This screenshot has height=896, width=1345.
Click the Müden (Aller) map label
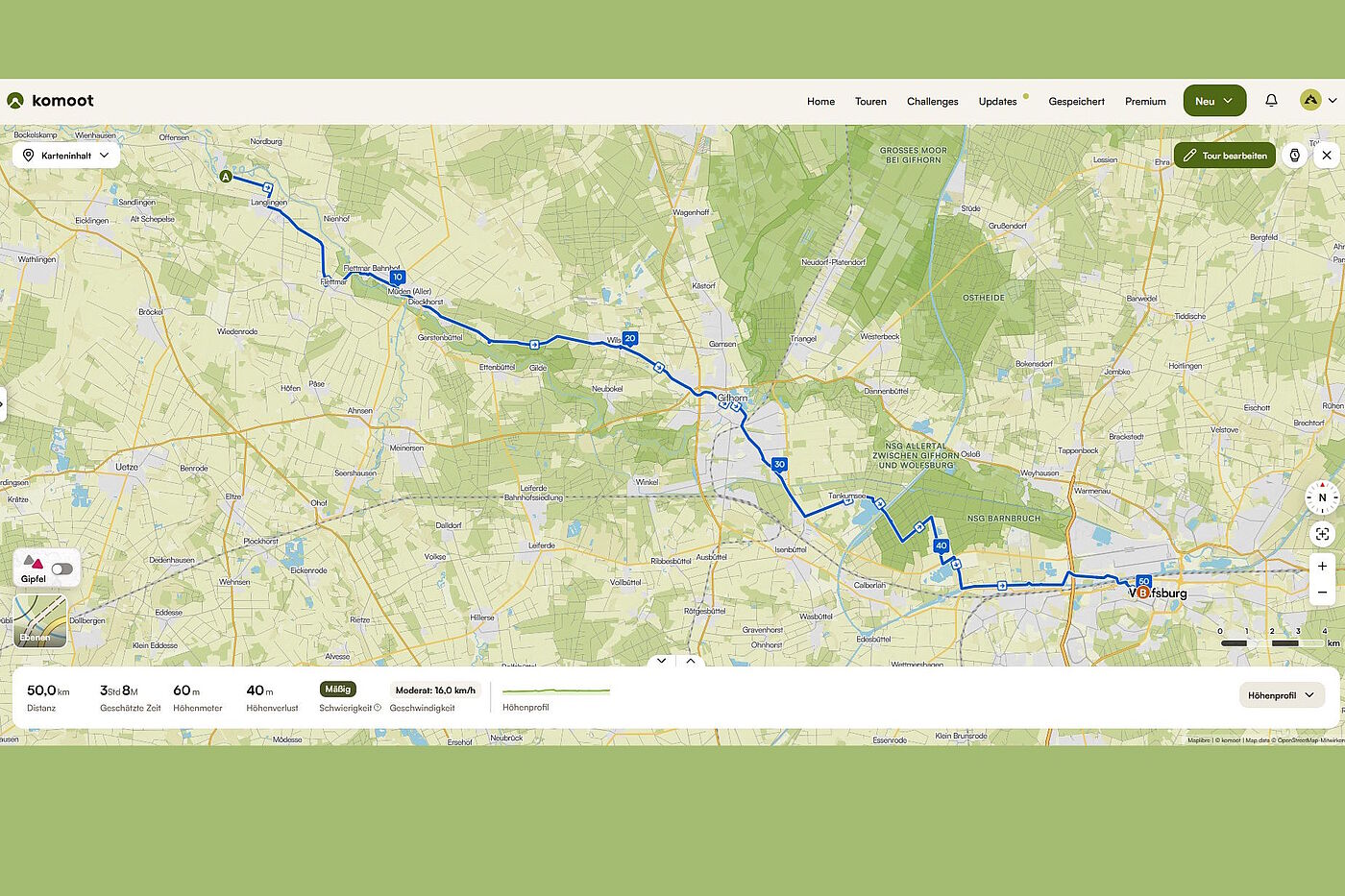point(410,291)
